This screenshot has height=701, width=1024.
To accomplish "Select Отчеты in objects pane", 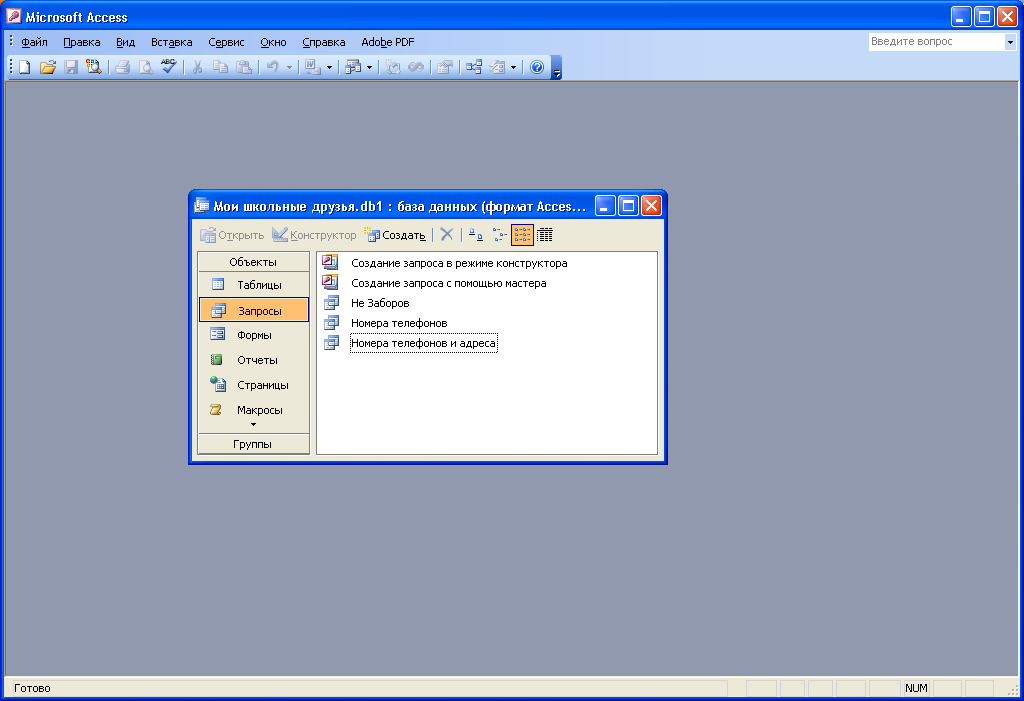I will (253, 360).
